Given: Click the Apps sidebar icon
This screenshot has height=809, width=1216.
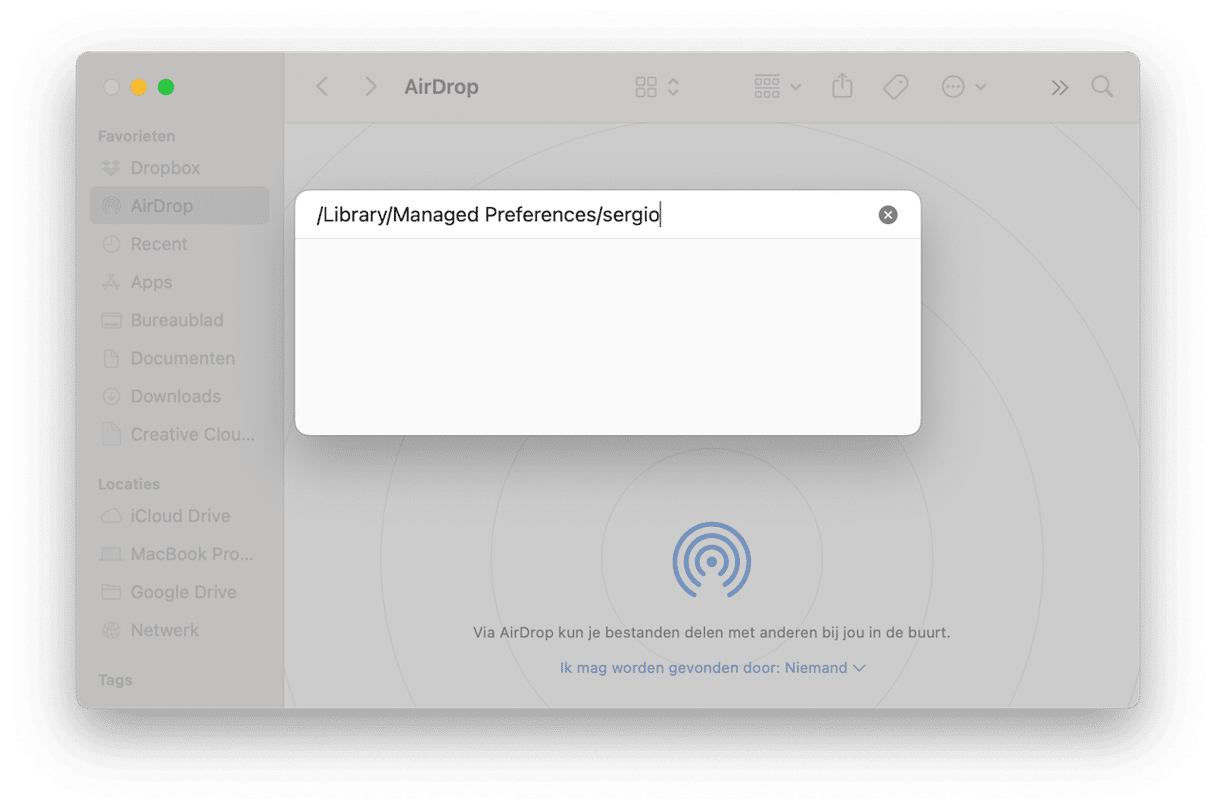Looking at the screenshot, I should [x=112, y=282].
